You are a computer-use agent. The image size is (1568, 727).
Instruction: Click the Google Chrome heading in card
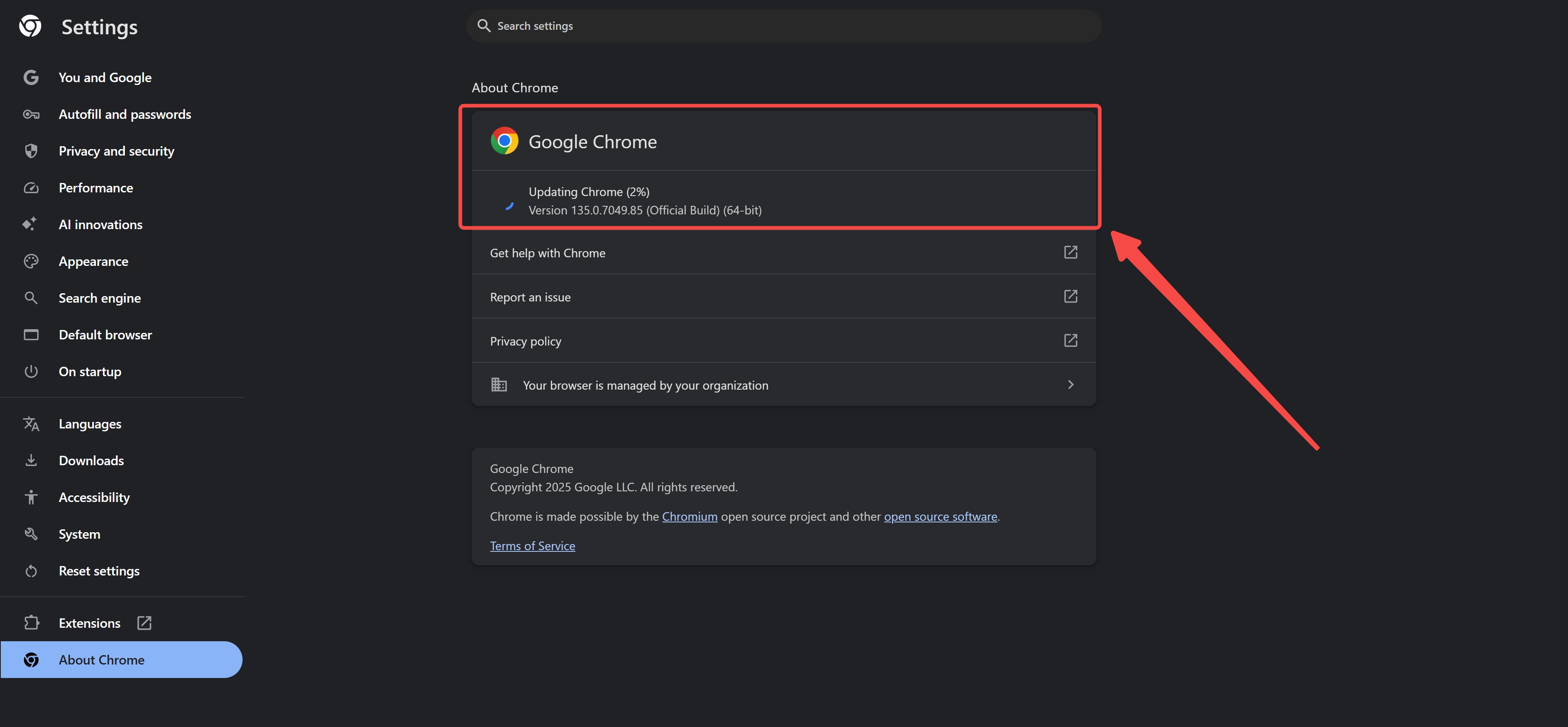(593, 142)
